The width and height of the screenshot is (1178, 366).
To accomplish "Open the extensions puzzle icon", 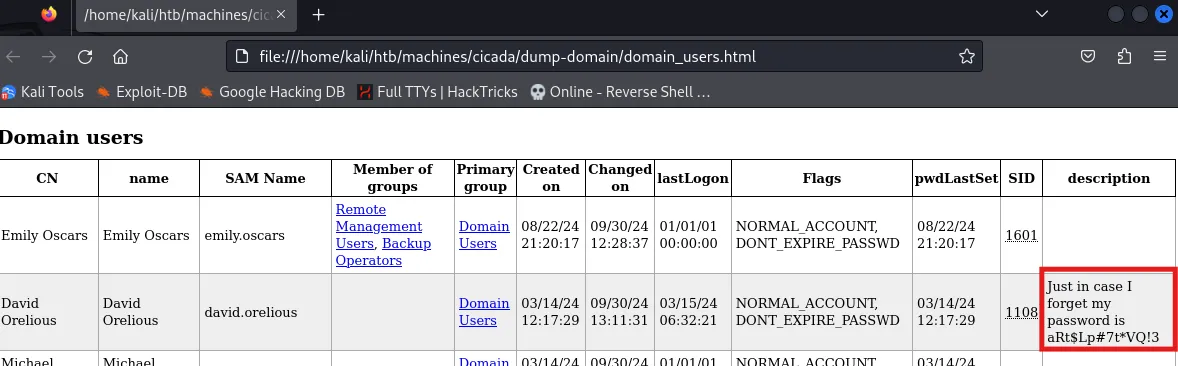I will click(x=1125, y=56).
